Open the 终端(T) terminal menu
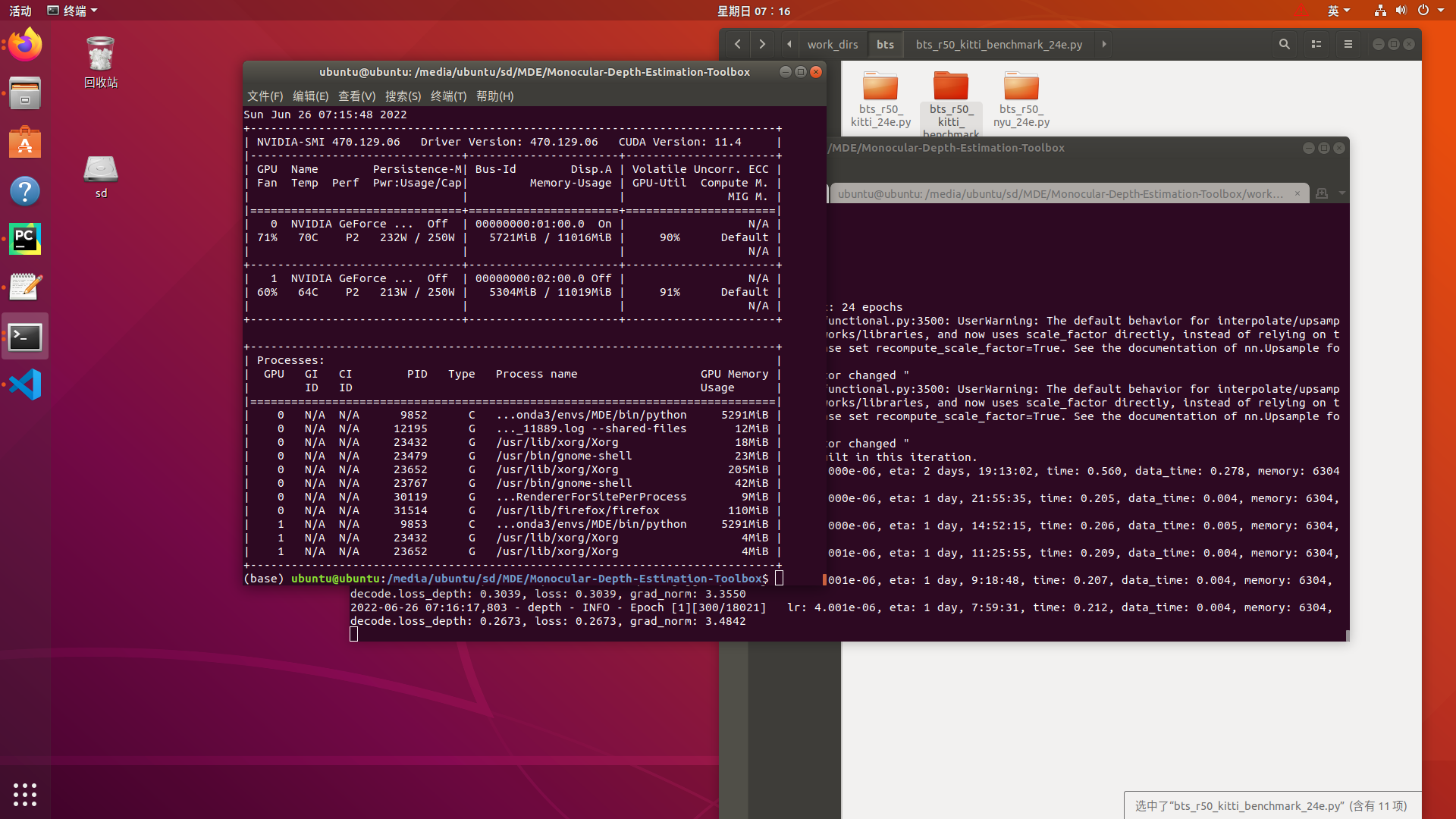The image size is (1456, 819). point(448,96)
